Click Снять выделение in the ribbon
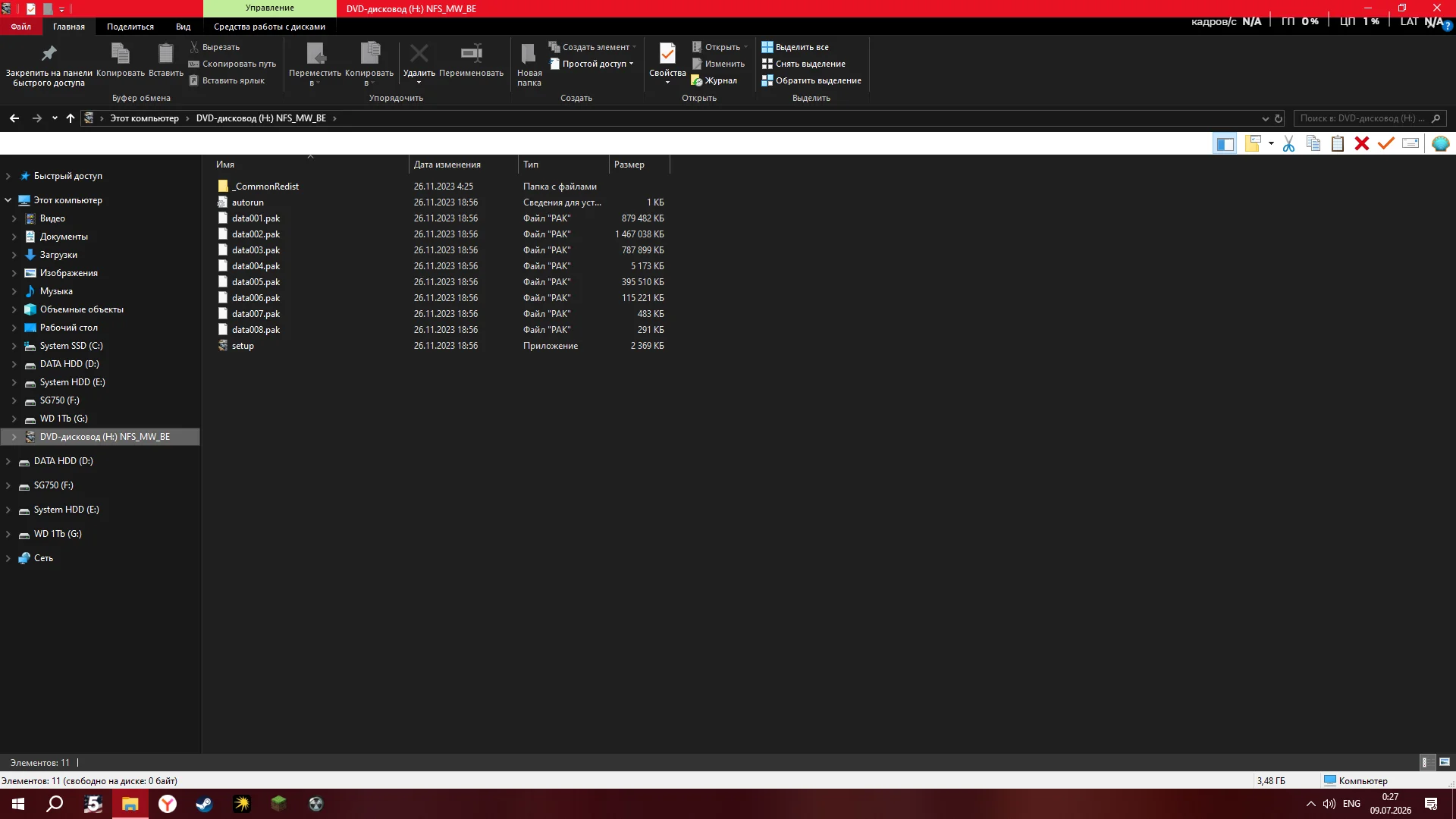This screenshot has width=1456, height=819. [x=804, y=64]
